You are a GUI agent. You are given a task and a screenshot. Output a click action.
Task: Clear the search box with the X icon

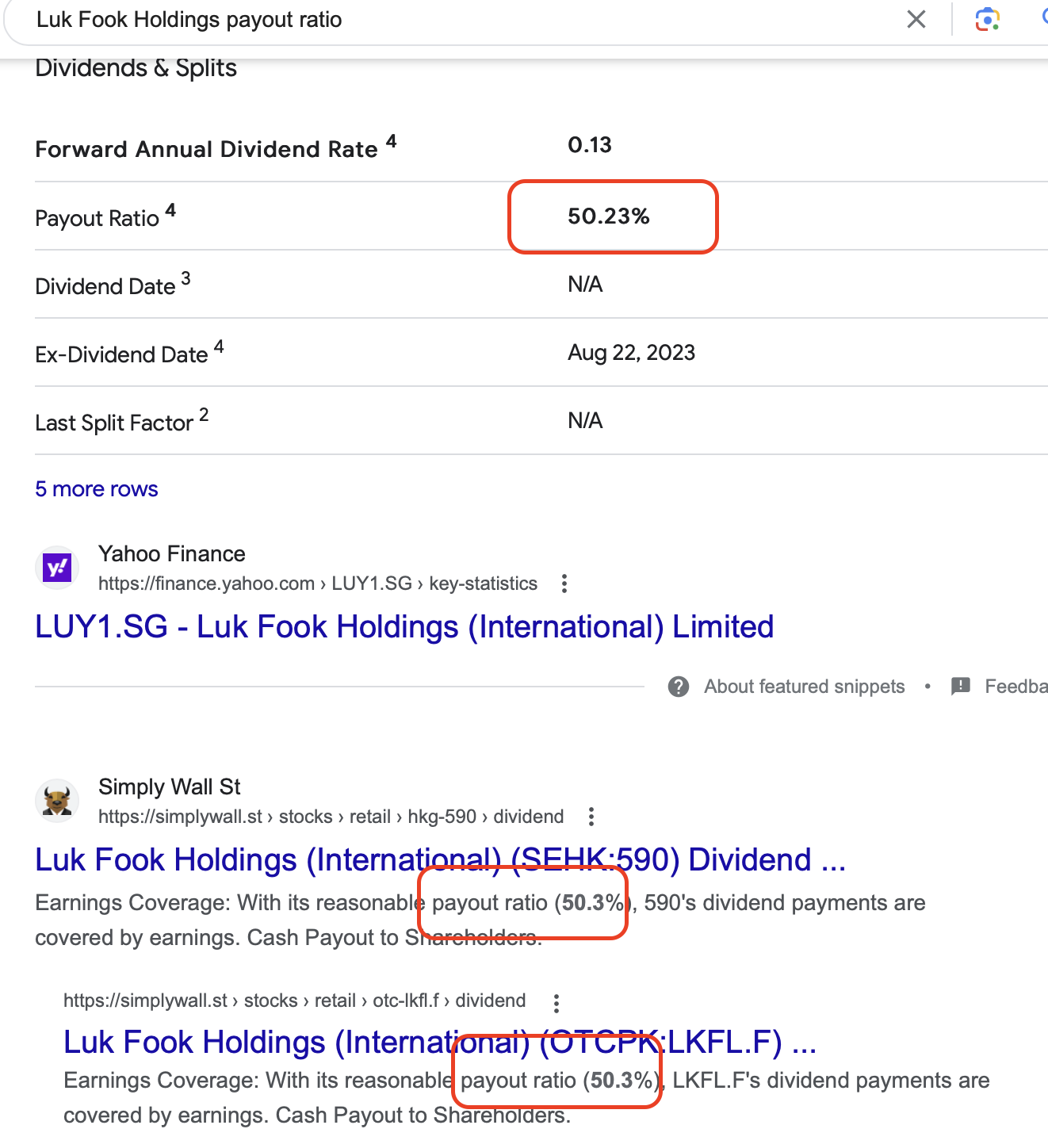point(916,19)
